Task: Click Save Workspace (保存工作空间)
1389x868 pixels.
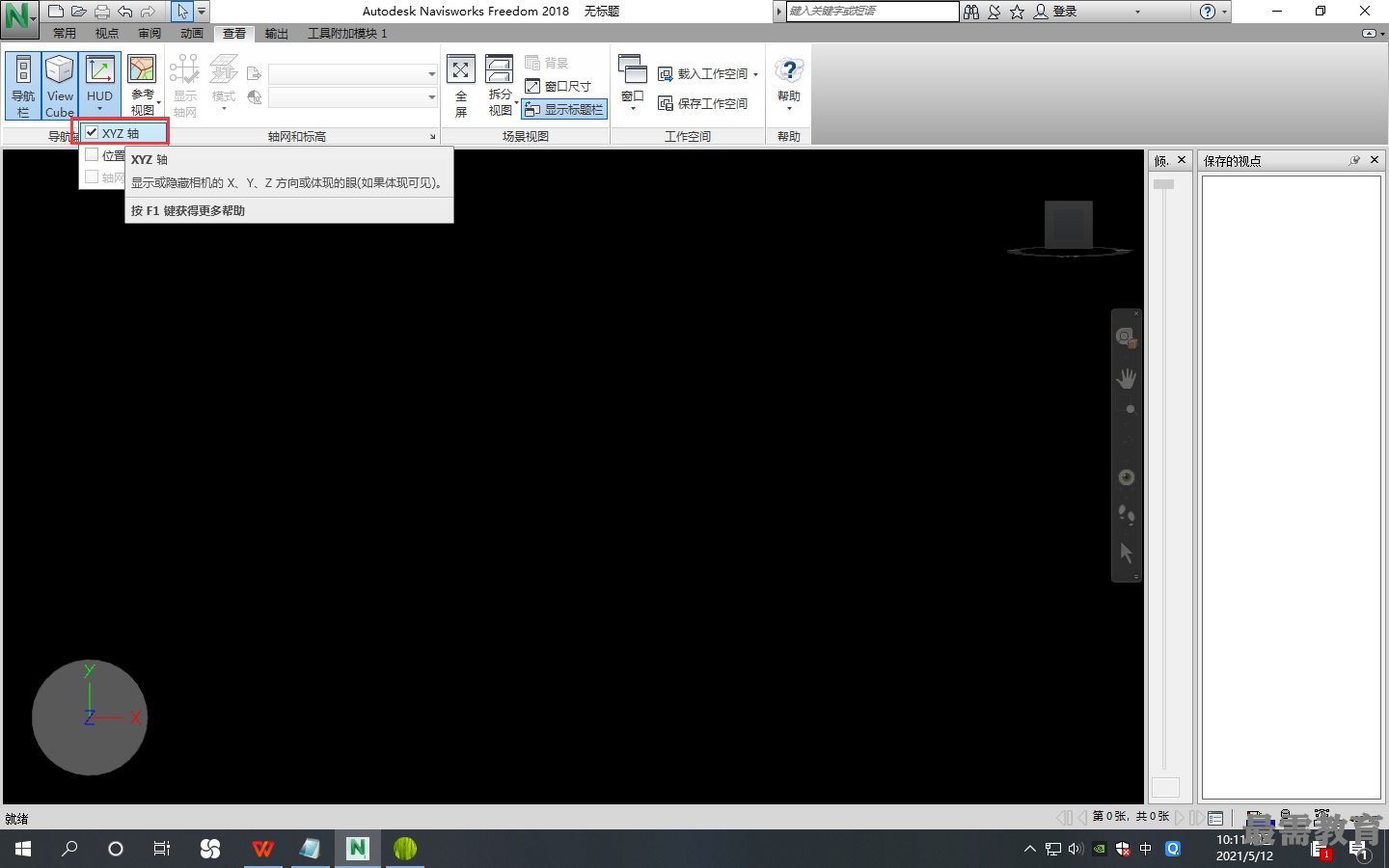Action: point(703,103)
